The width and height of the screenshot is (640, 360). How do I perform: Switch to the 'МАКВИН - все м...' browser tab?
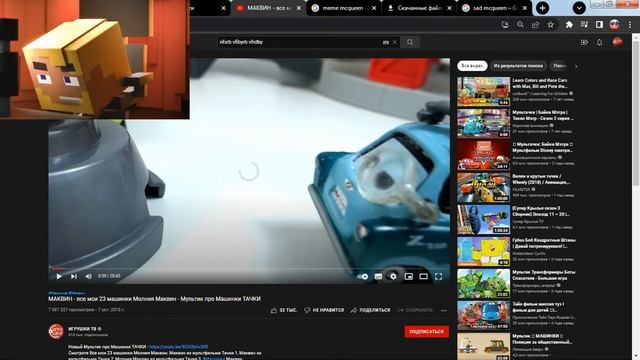[x=269, y=8]
